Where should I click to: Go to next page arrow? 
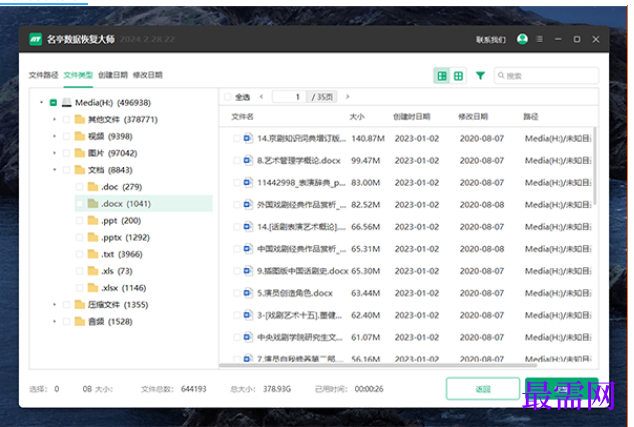(x=347, y=97)
